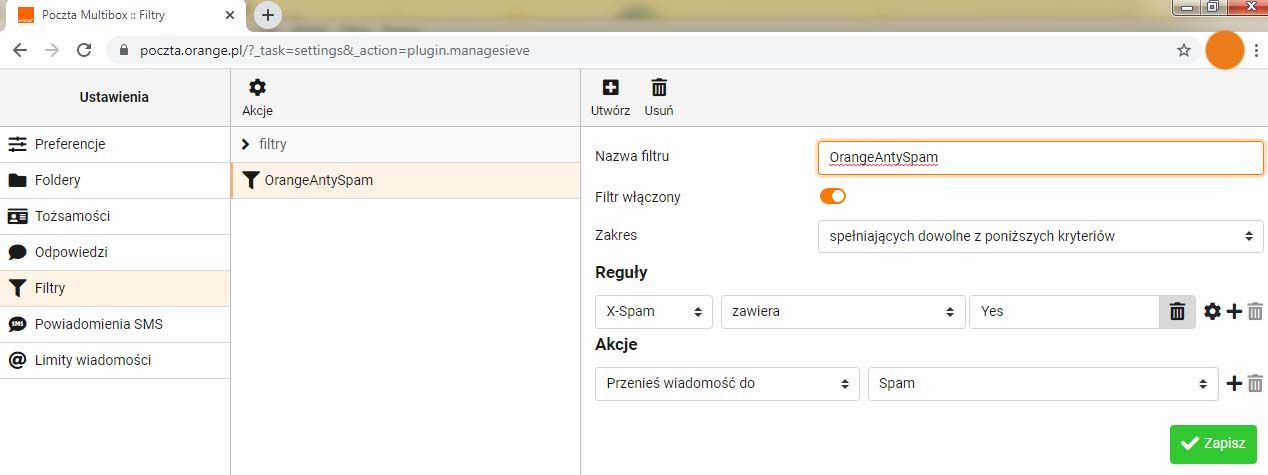Click the green Zapisz button
The width and height of the screenshot is (1268, 475).
pos(1213,443)
